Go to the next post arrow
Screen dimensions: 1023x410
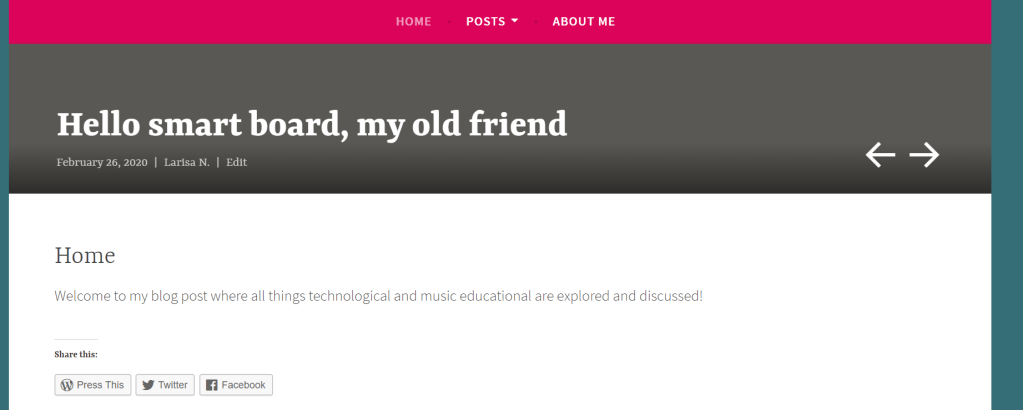[924, 154]
